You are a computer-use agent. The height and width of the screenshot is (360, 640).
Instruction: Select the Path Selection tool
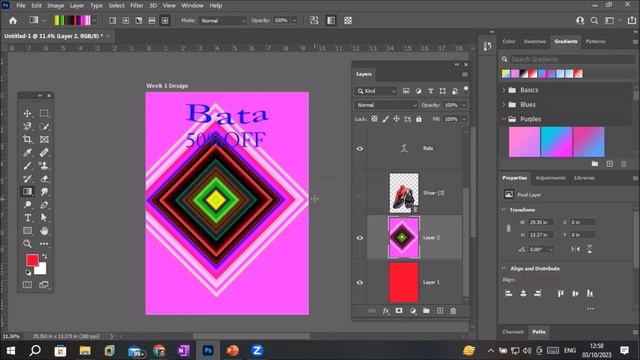pyautogui.click(x=44, y=218)
